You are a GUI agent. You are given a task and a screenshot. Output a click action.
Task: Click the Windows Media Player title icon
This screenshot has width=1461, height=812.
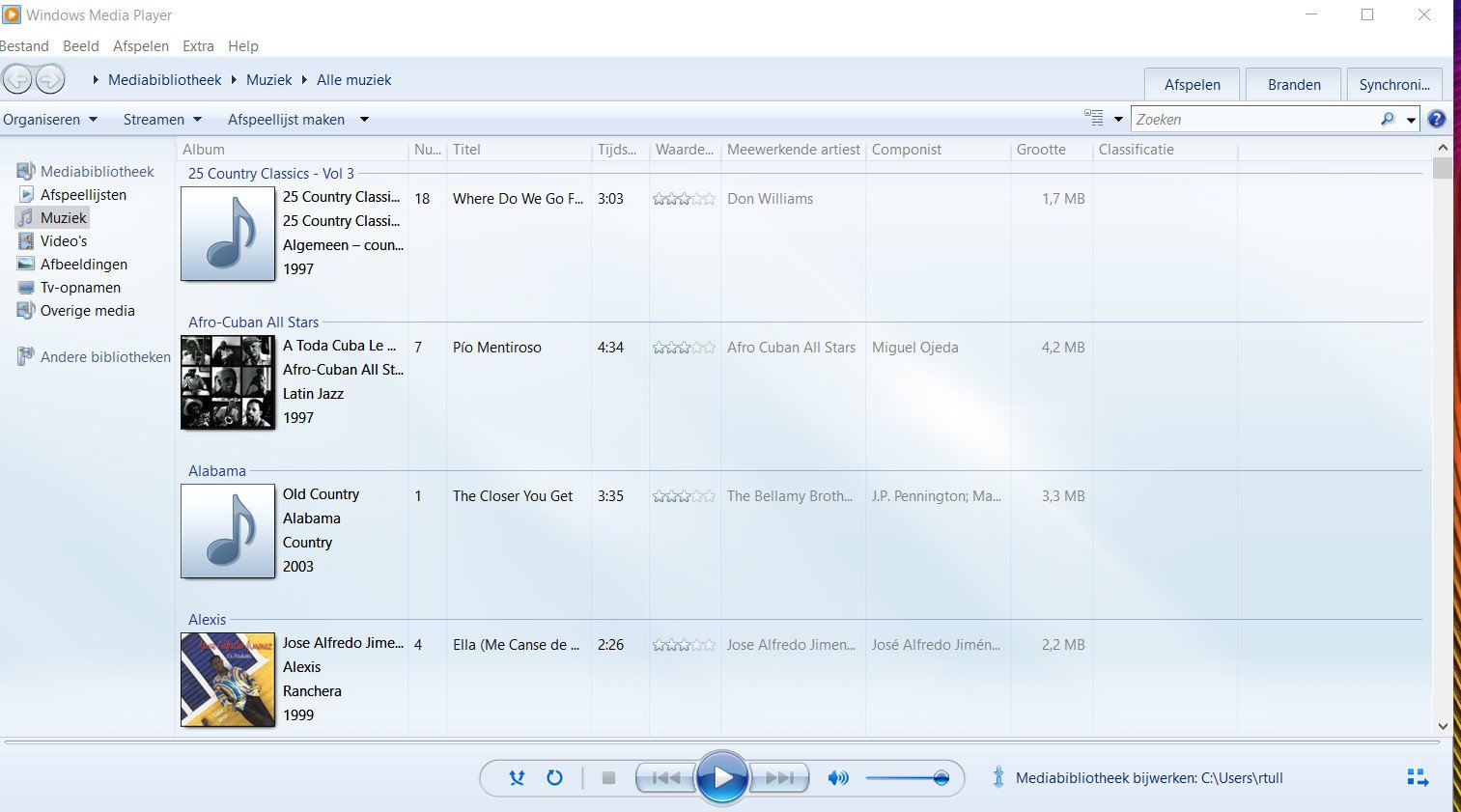pyautogui.click(x=12, y=14)
